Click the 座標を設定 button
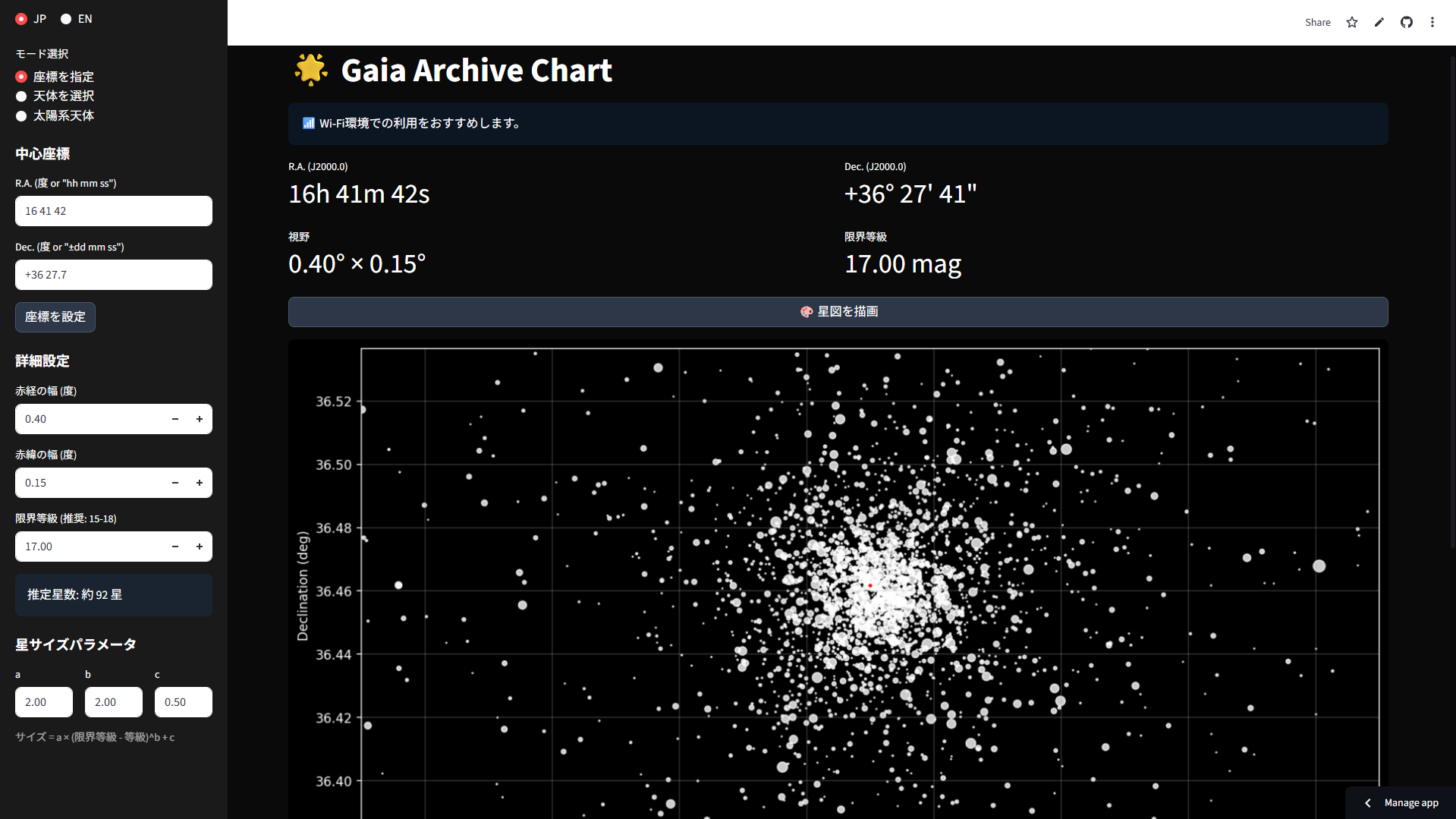Viewport: 1456px width, 819px height. point(55,317)
